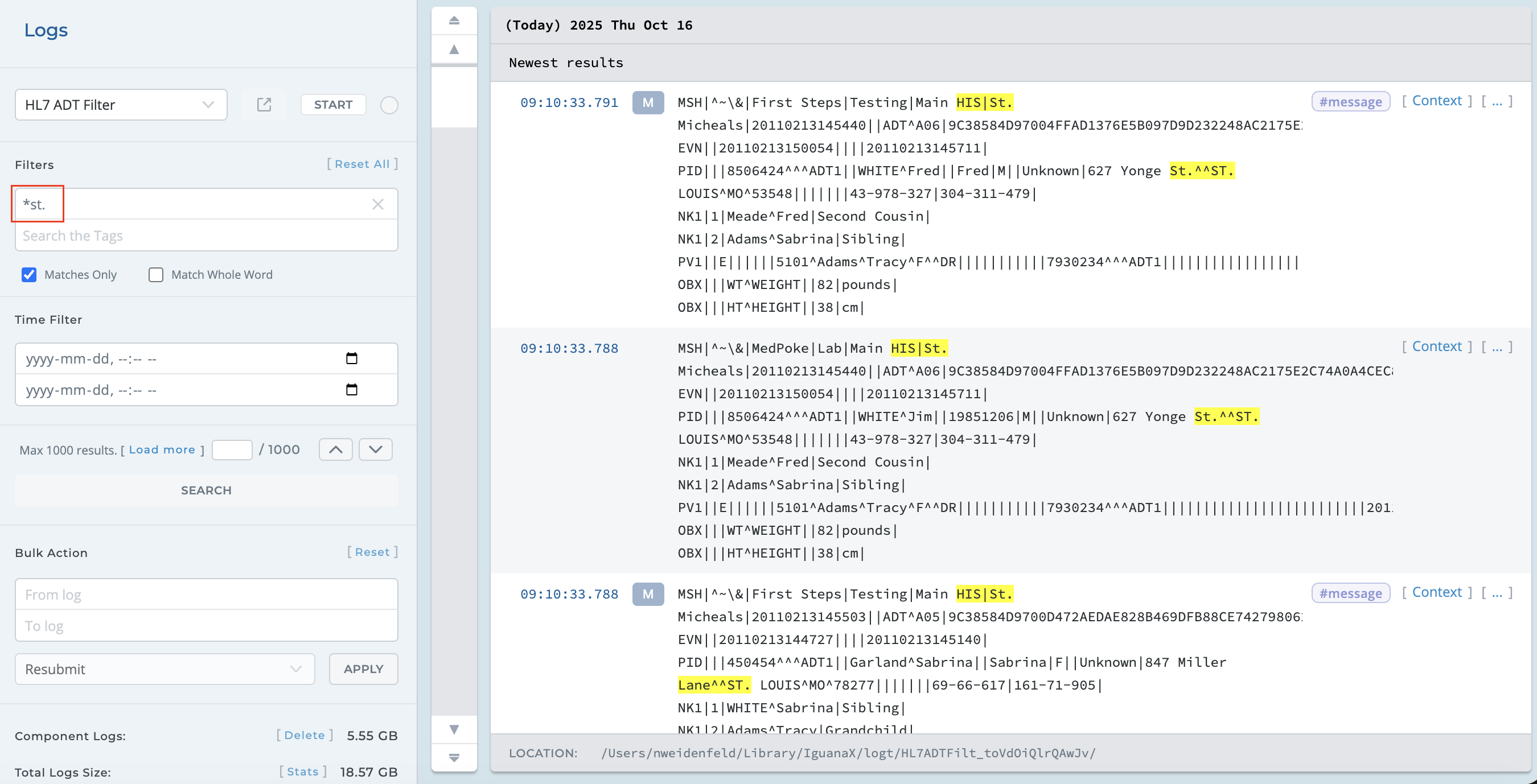
Task: Jump to oldest logs bottom arrow icon
Action: [x=454, y=758]
